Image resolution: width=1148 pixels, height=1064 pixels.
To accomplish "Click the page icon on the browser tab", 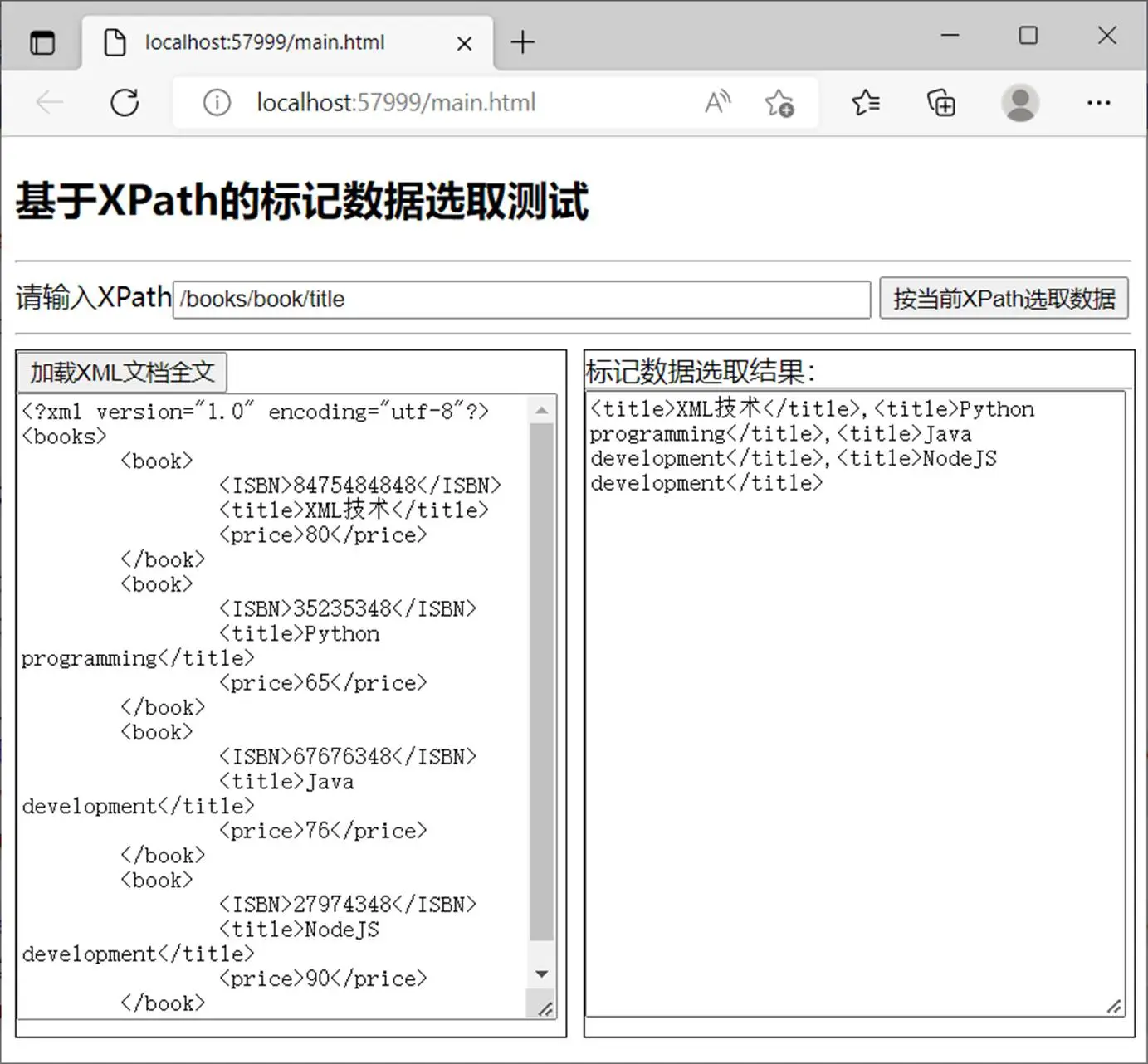I will [115, 42].
